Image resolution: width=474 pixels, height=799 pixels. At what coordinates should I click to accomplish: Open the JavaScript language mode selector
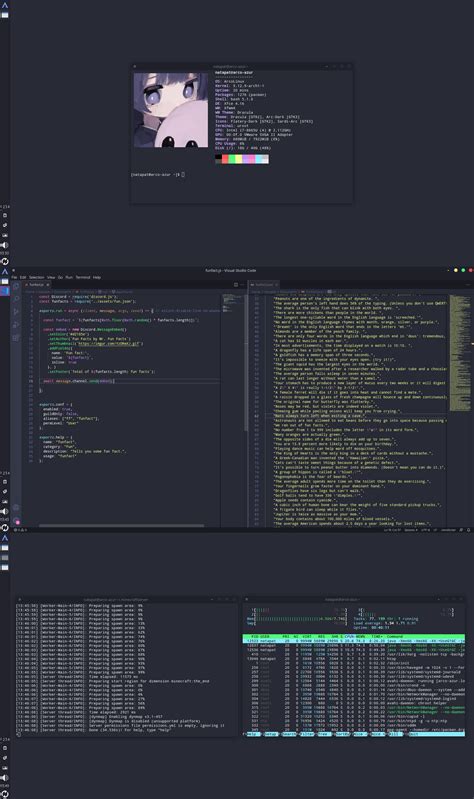tap(449, 530)
